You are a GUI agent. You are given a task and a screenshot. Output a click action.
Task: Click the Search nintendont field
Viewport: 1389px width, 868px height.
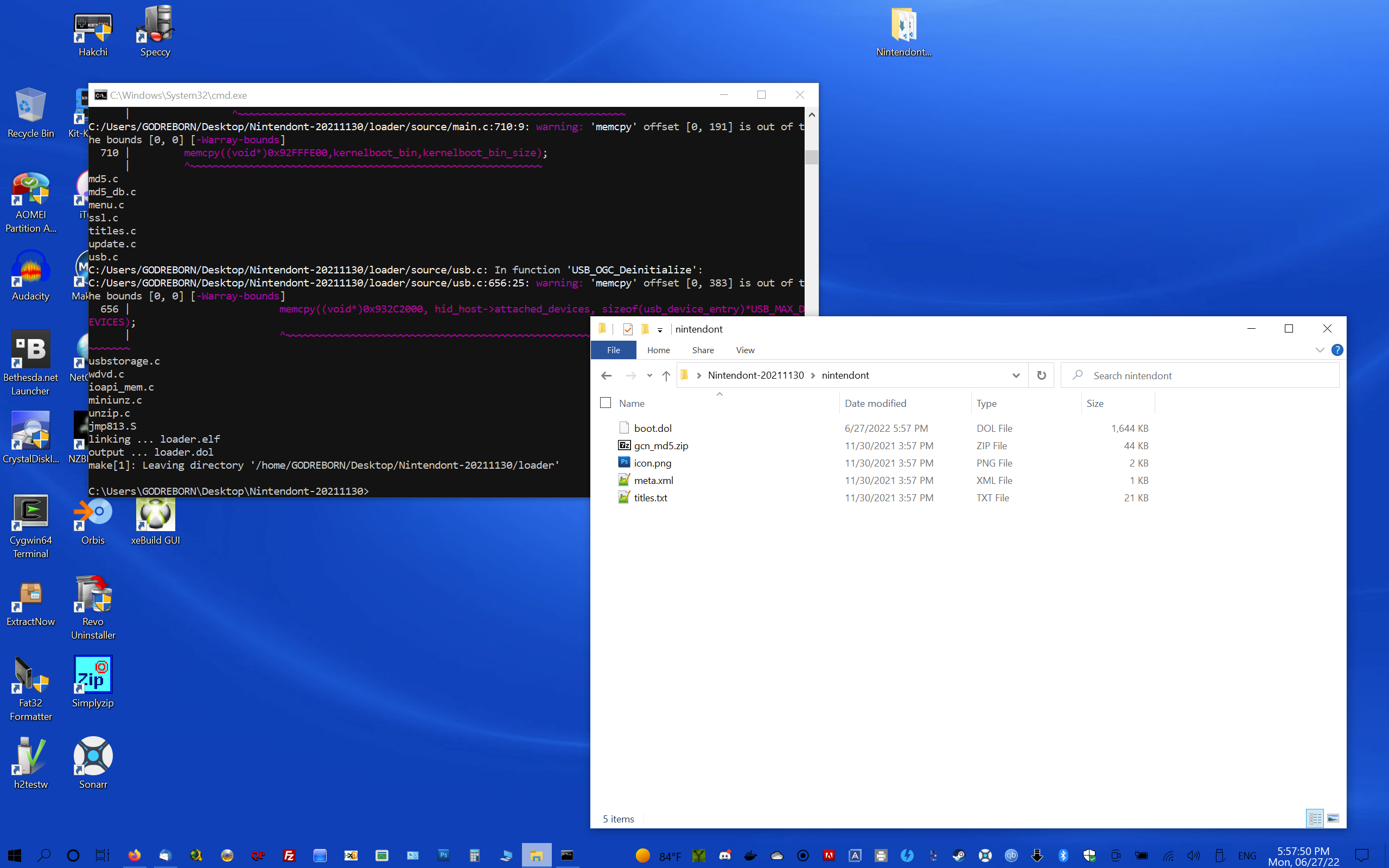tap(1200, 375)
